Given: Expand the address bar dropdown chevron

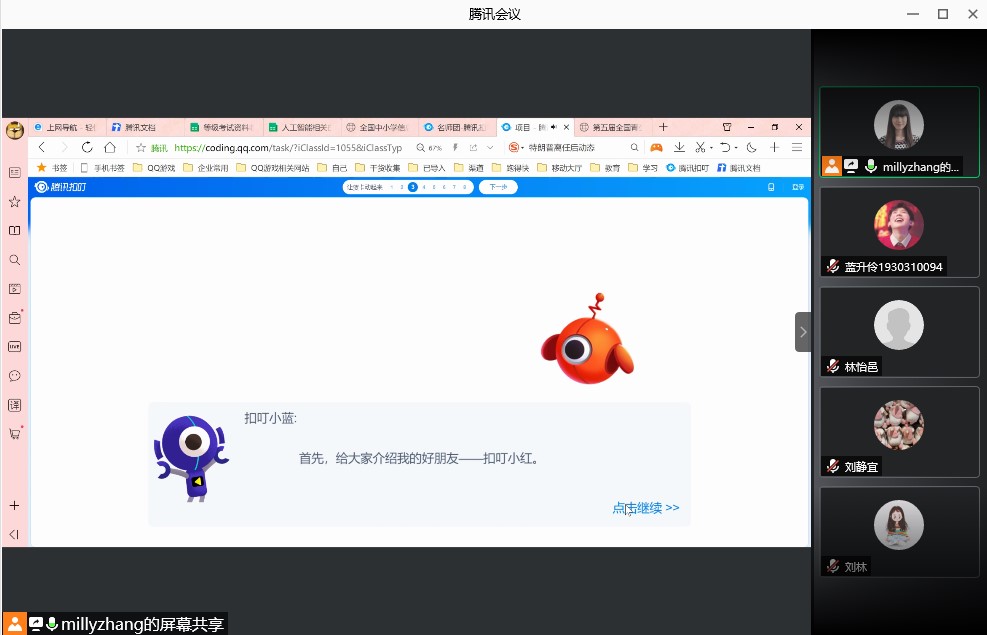Looking at the screenshot, I should click(490, 147).
